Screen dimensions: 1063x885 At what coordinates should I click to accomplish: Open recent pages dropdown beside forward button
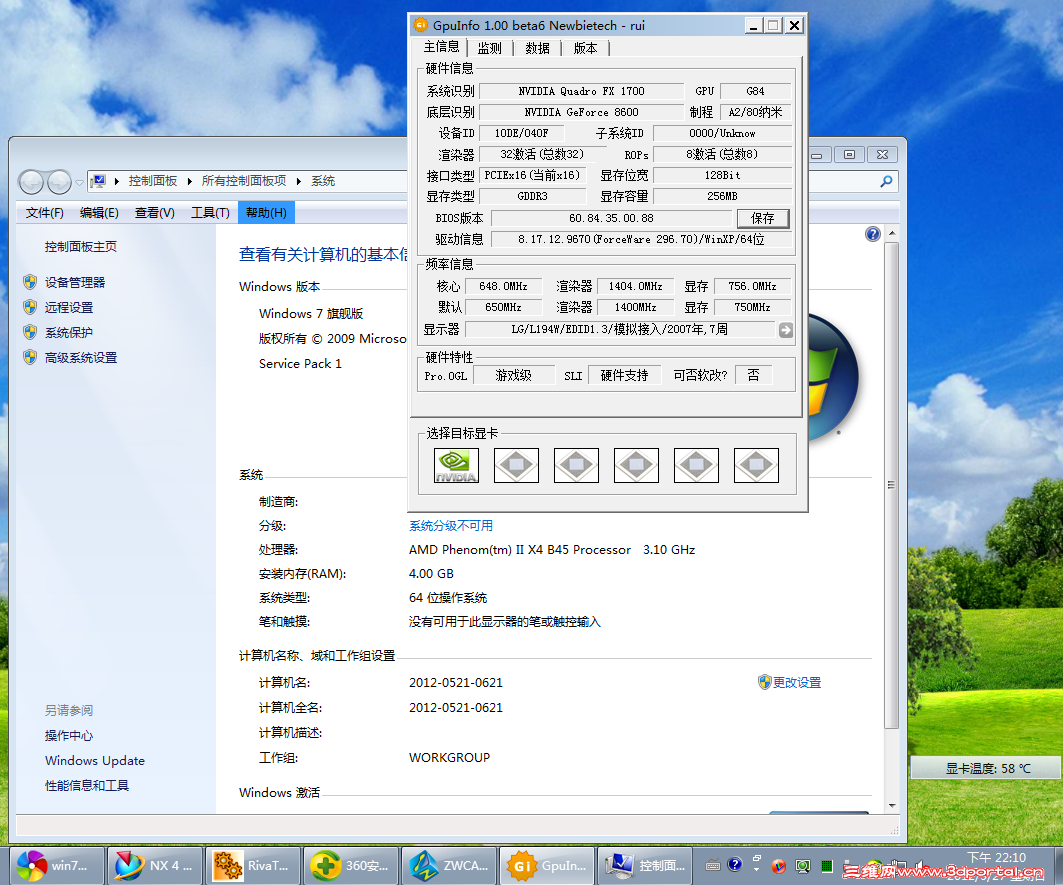pos(79,182)
